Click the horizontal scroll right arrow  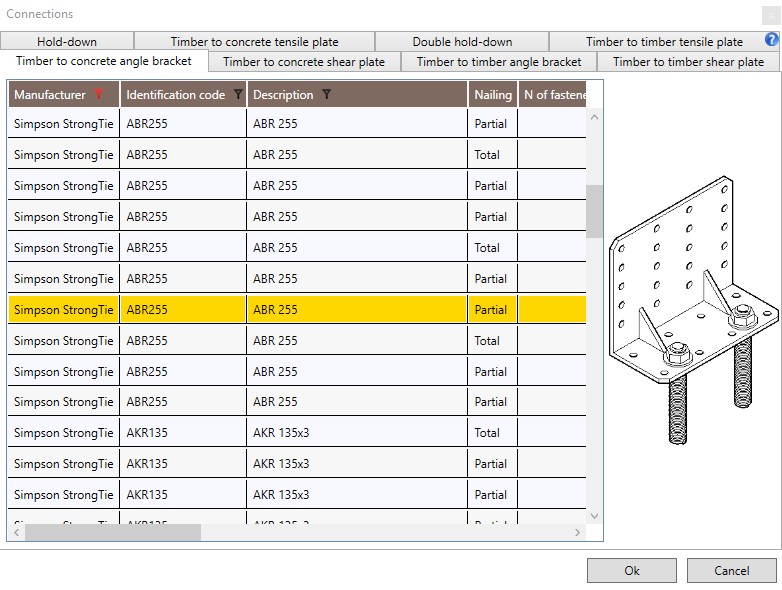click(577, 532)
